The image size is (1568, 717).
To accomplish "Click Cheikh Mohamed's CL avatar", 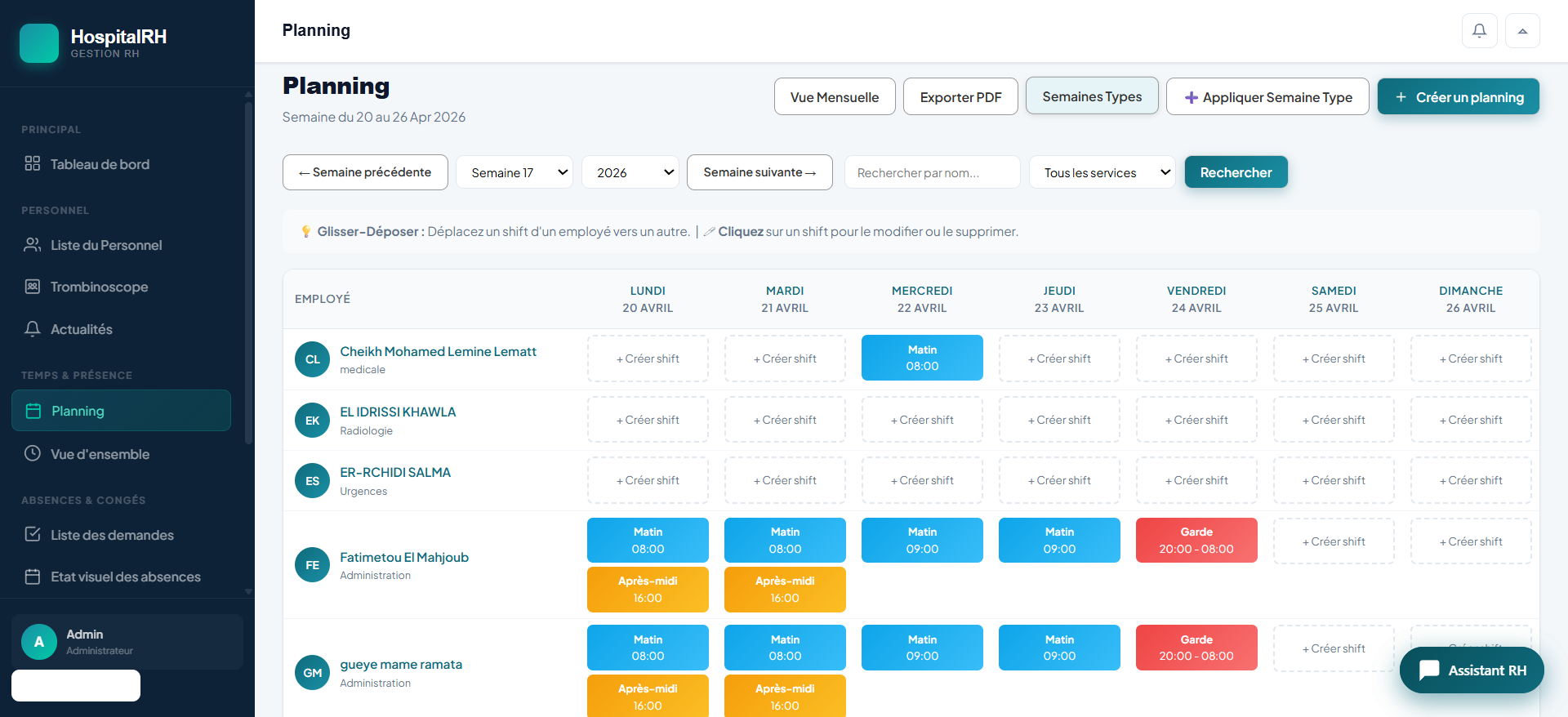I will (x=312, y=359).
